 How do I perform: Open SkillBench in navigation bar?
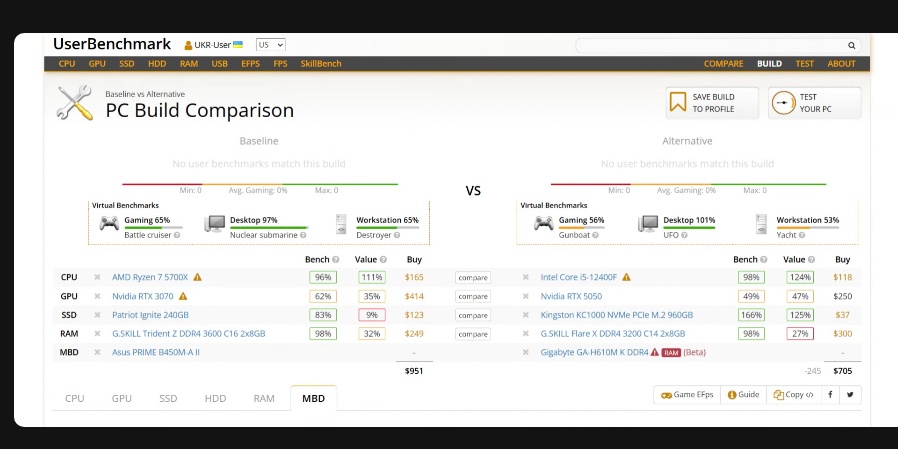point(321,64)
